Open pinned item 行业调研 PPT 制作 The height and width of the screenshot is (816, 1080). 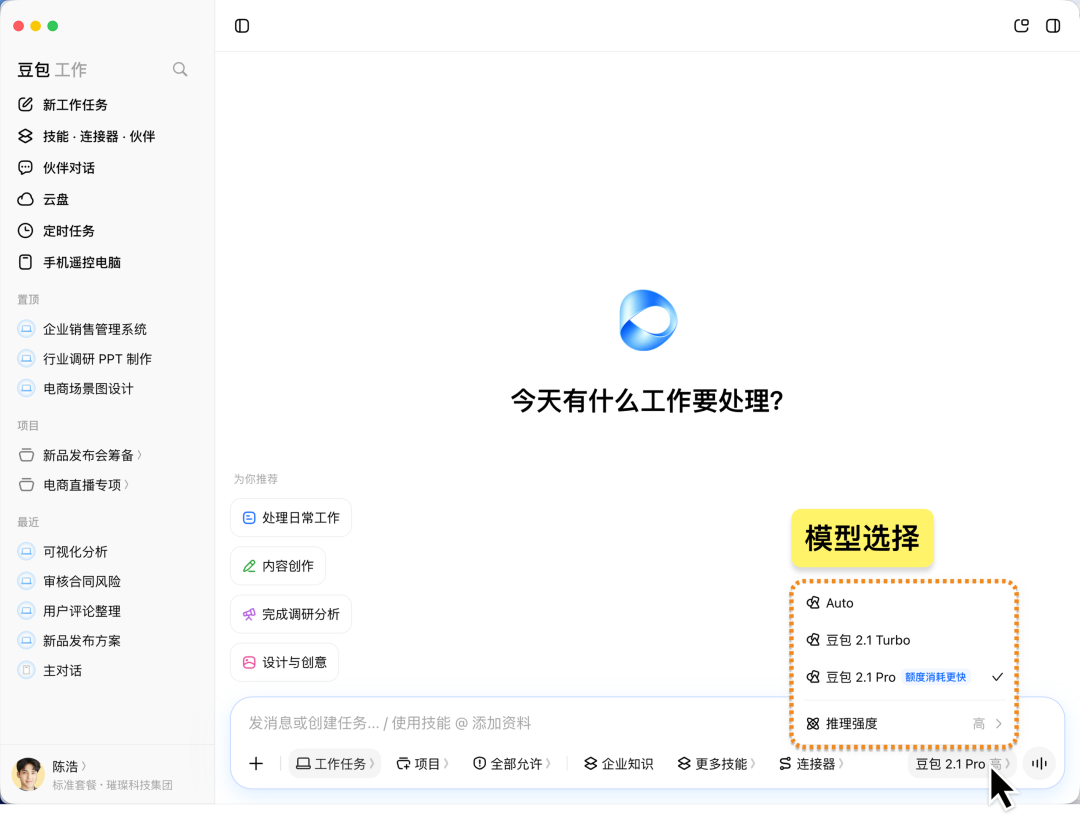point(85,359)
